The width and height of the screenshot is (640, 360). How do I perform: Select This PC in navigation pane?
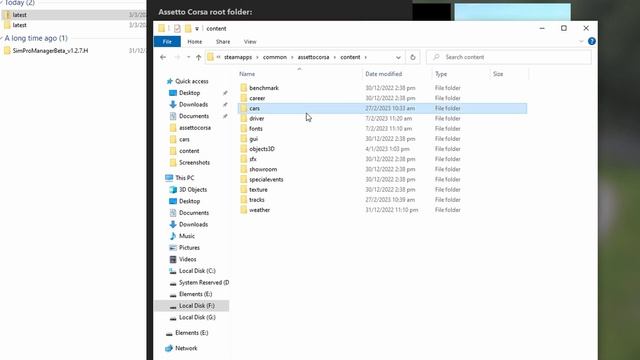pyautogui.click(x=184, y=178)
